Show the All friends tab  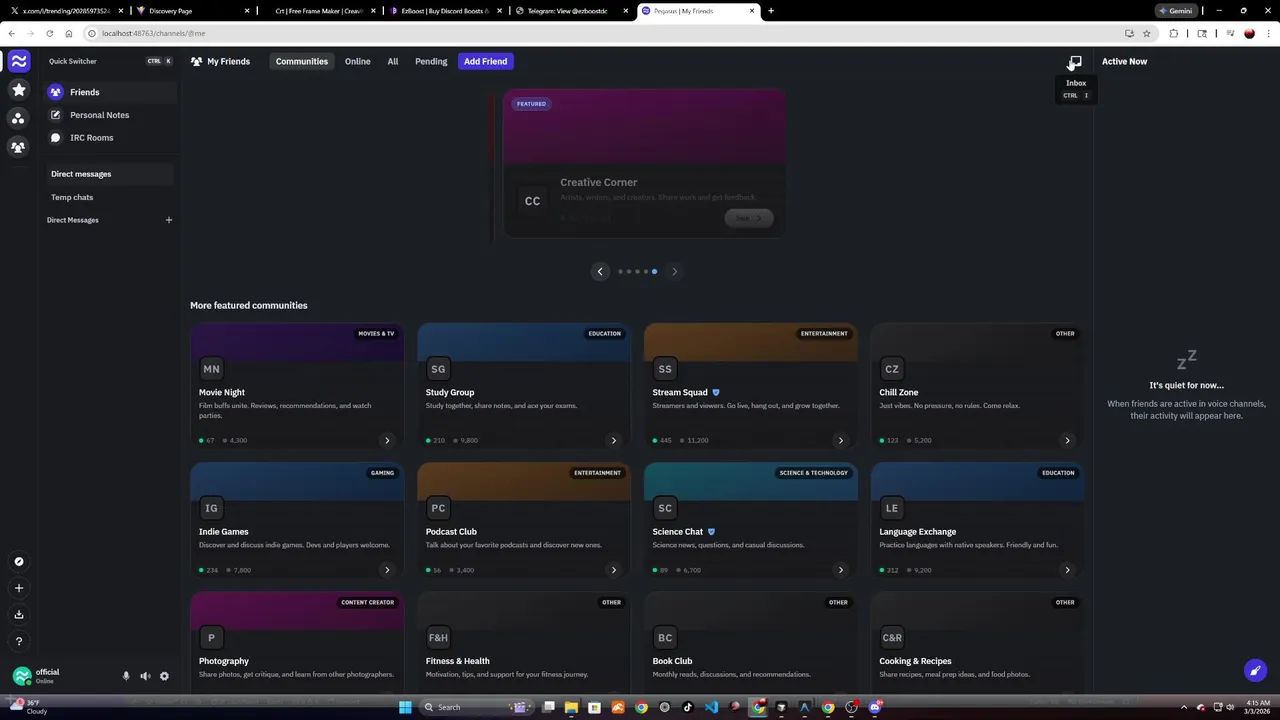tap(393, 61)
